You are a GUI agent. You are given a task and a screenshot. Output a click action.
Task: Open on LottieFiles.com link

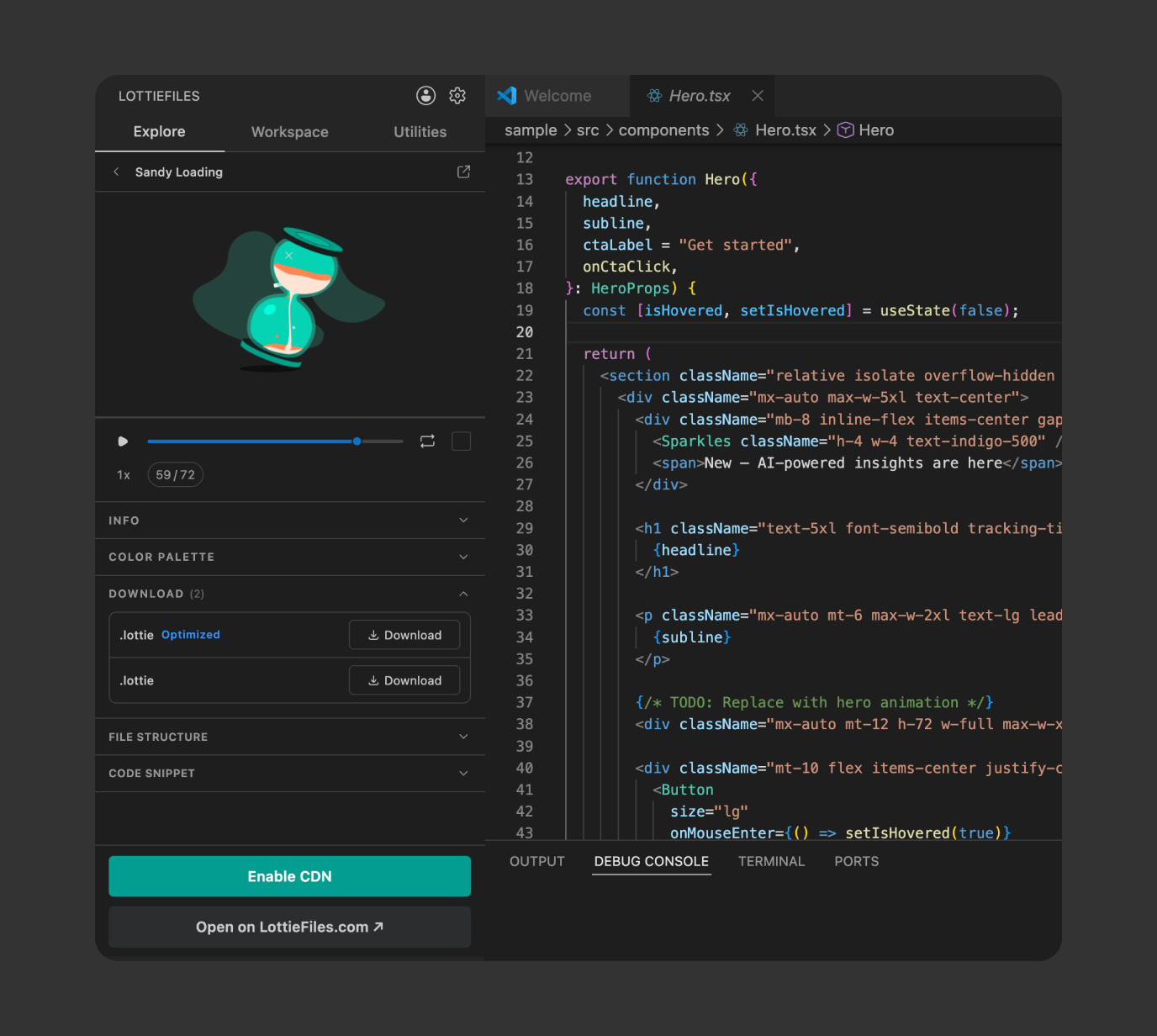(289, 927)
